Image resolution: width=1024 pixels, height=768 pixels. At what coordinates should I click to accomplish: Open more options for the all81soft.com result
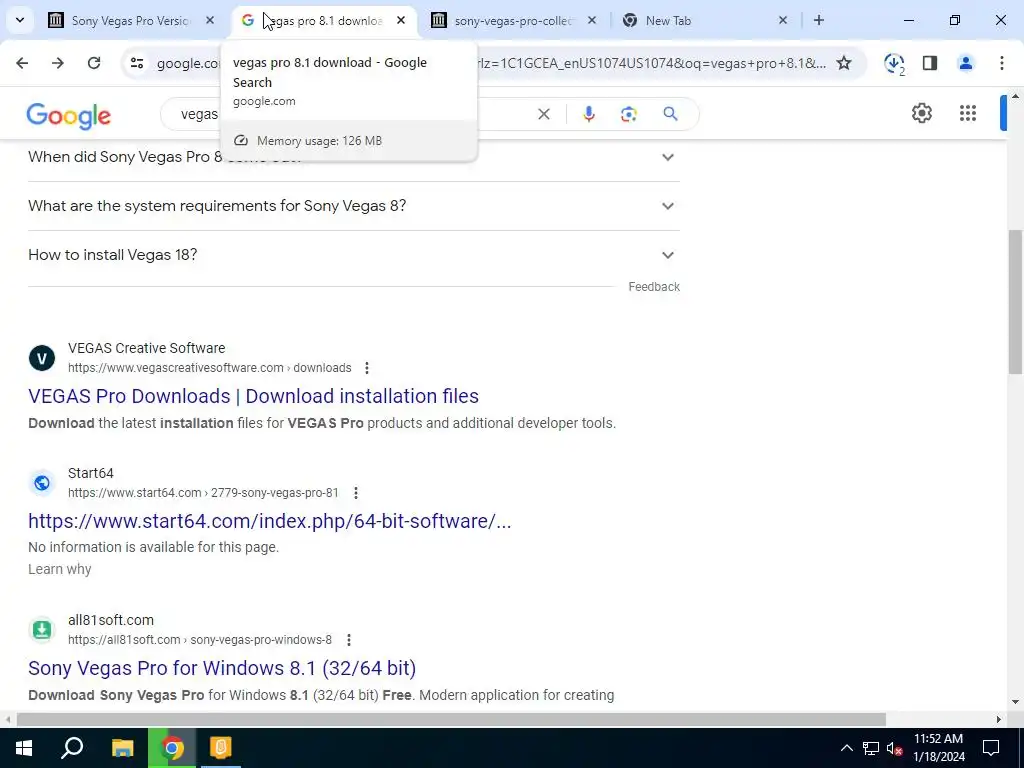pyautogui.click(x=349, y=639)
